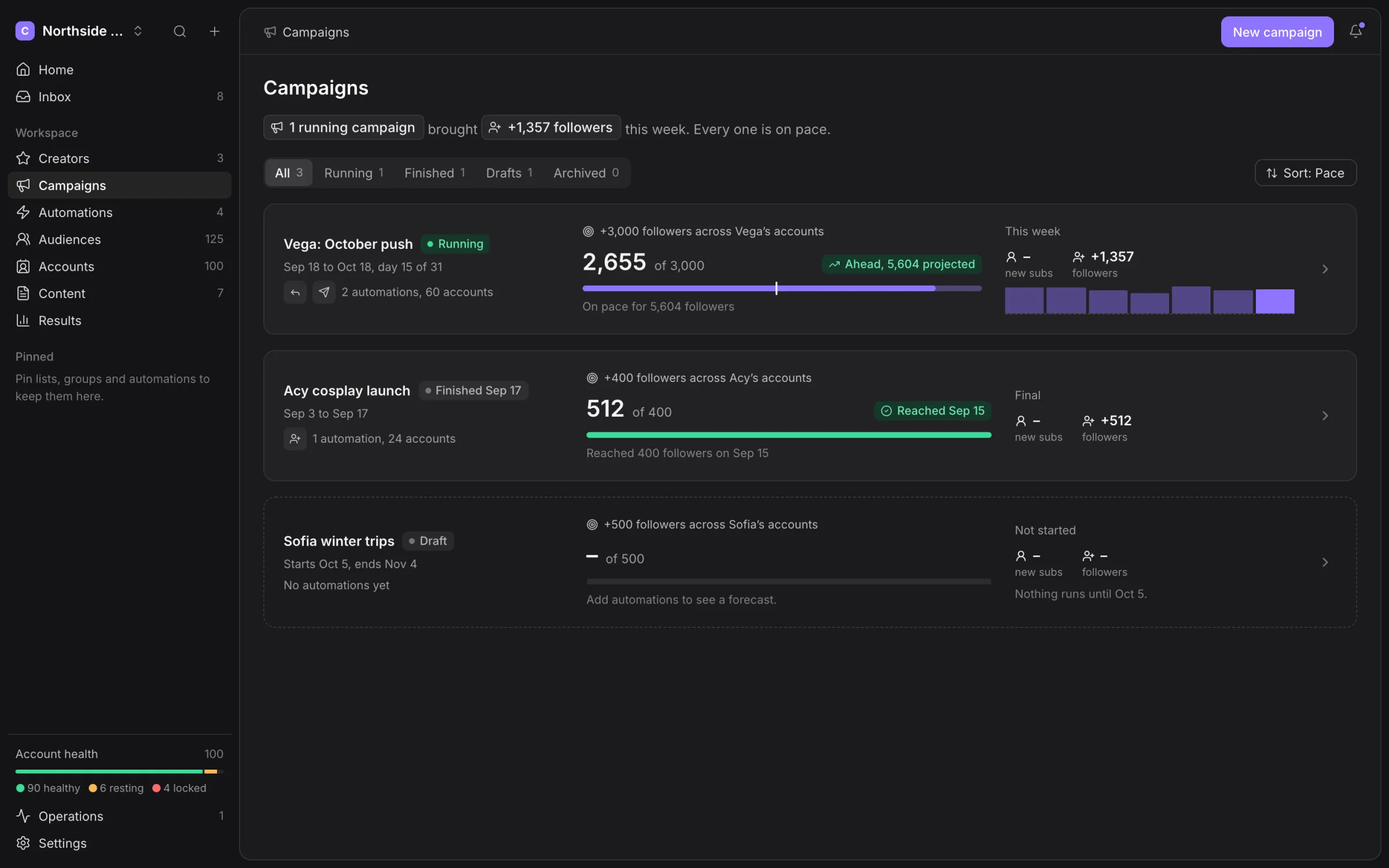This screenshot has height=868, width=1389.
Task: Click the Acy campaign green progress bar
Action: coord(788,435)
